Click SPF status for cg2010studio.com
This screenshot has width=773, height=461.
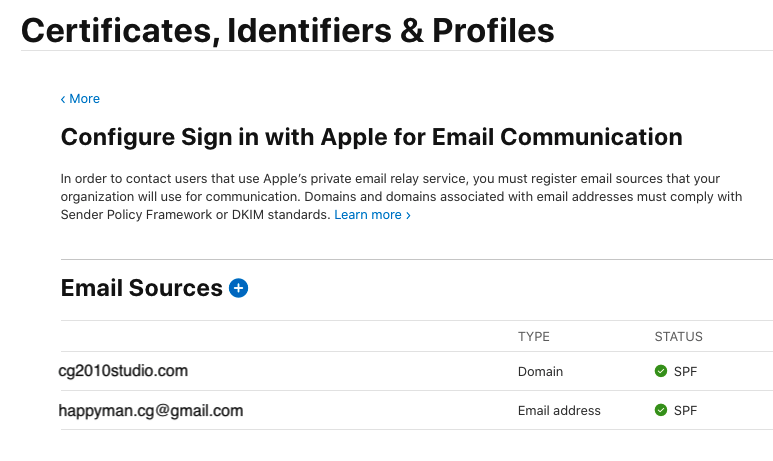pos(685,371)
